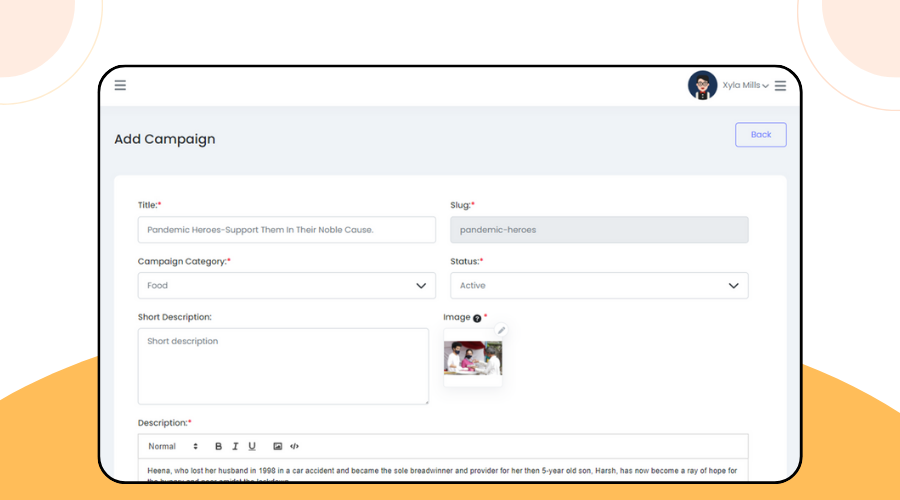Click the Slug field with pandemic-heroes
Image resolution: width=900 pixels, height=500 pixels.
[599, 230]
